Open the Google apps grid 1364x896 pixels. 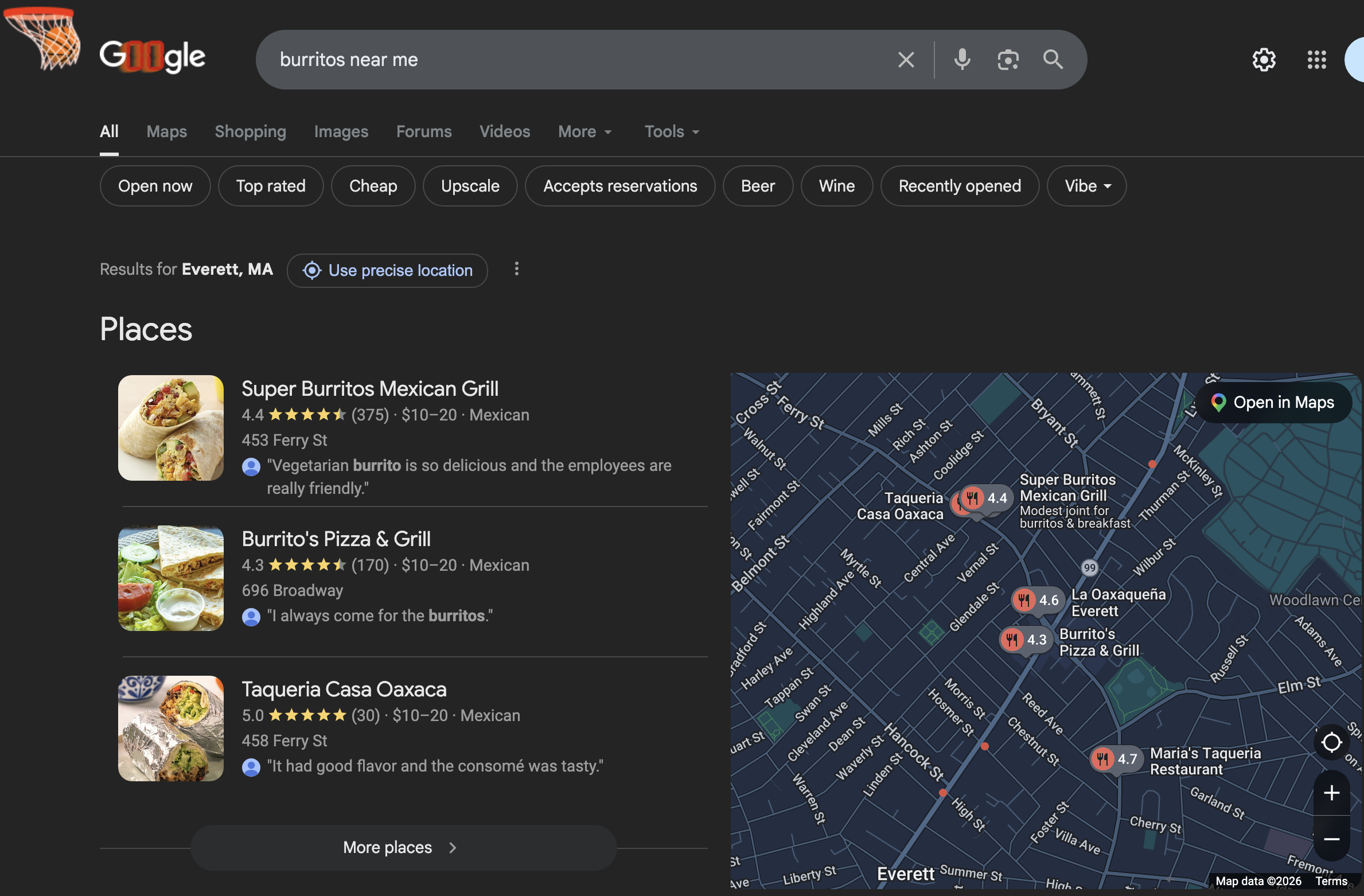click(x=1316, y=59)
